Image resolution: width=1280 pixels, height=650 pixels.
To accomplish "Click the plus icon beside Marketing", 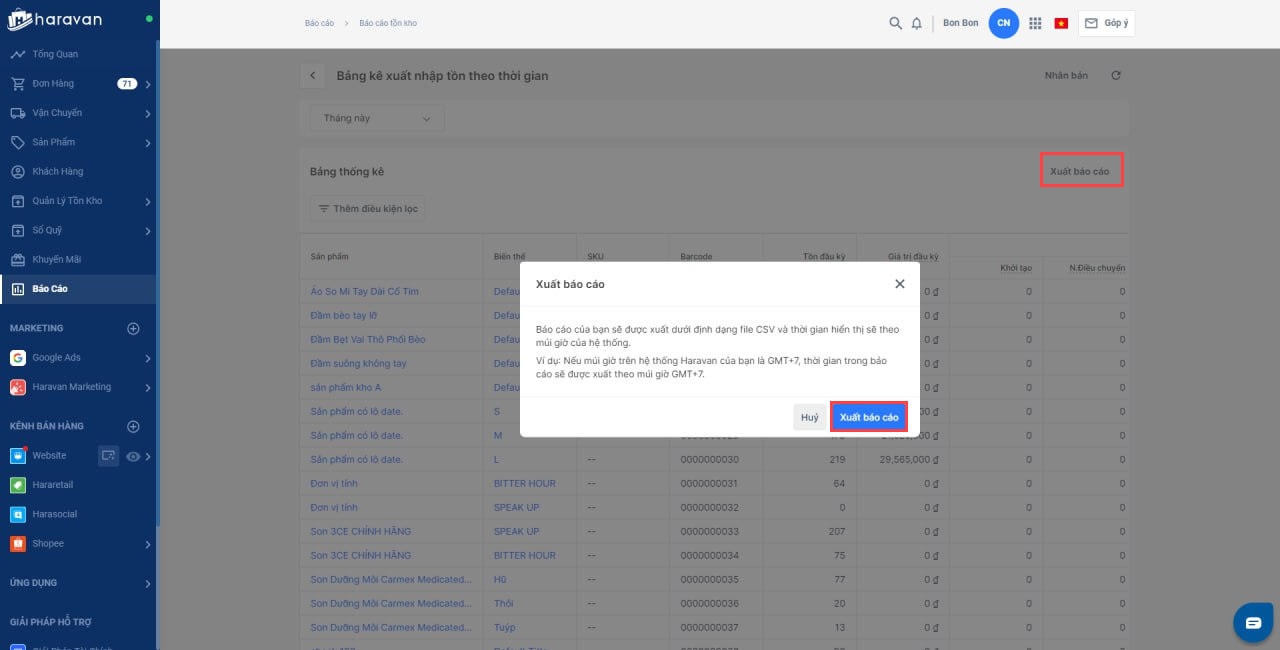I will [133, 328].
